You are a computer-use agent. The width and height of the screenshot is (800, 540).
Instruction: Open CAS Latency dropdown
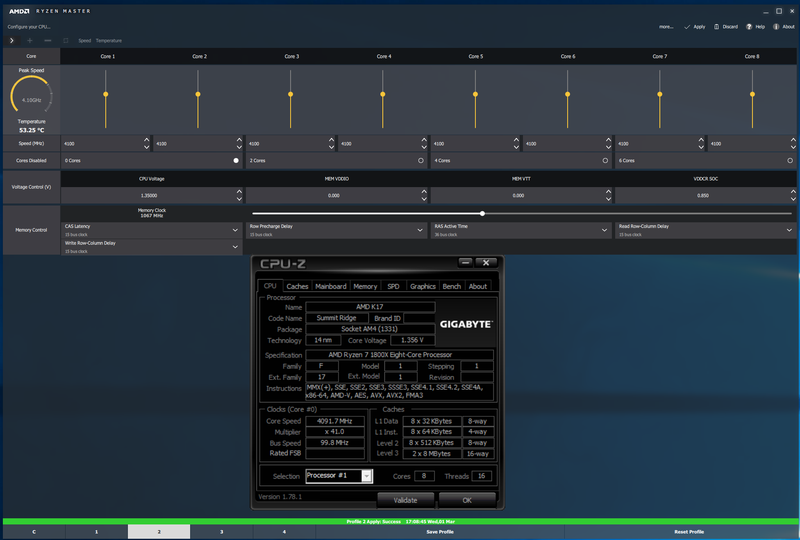(x=152, y=230)
